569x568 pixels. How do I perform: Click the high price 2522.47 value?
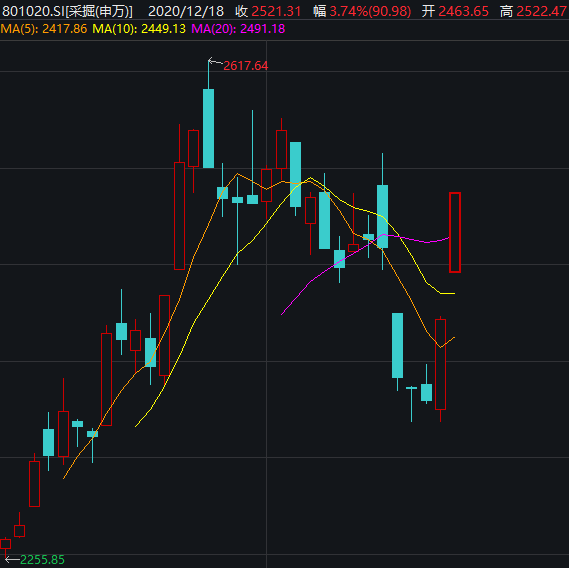542,12
